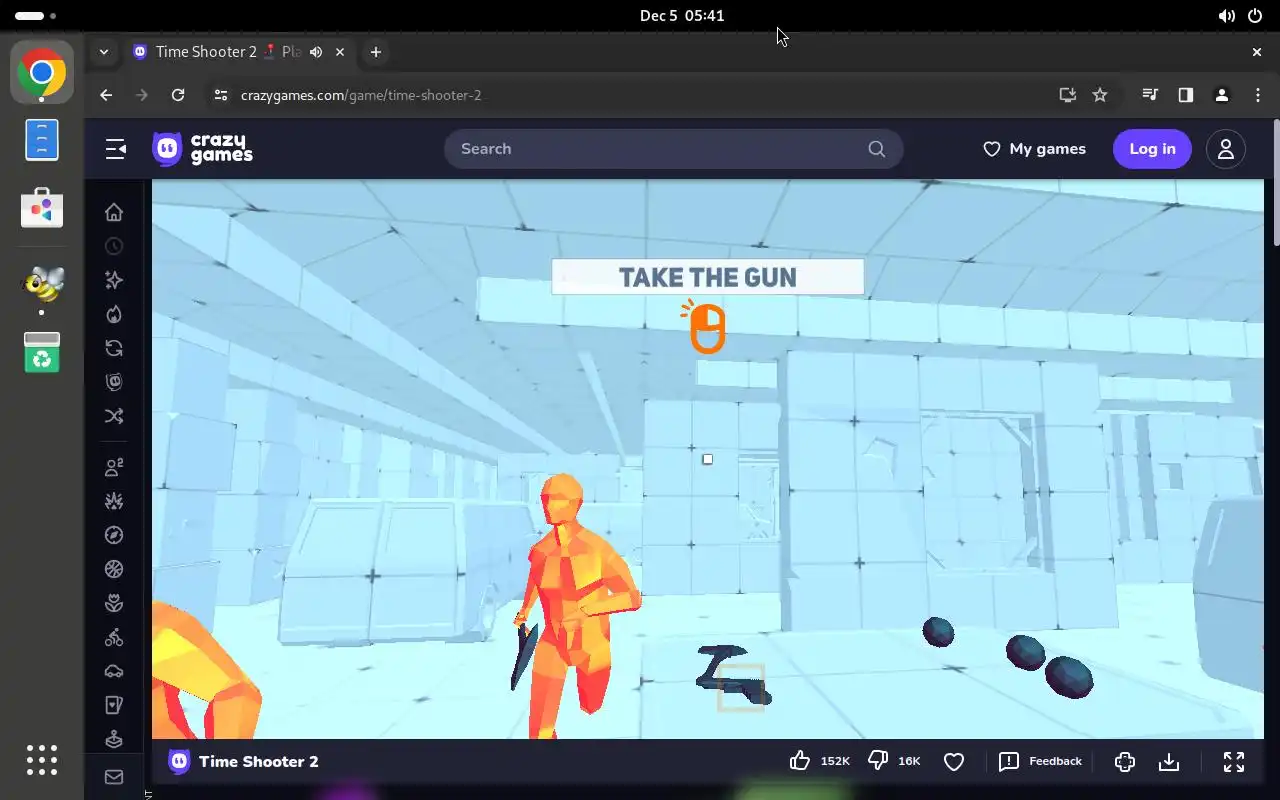Like the game with thumbs up
Image resolution: width=1280 pixels, height=800 pixels.
[x=800, y=761]
